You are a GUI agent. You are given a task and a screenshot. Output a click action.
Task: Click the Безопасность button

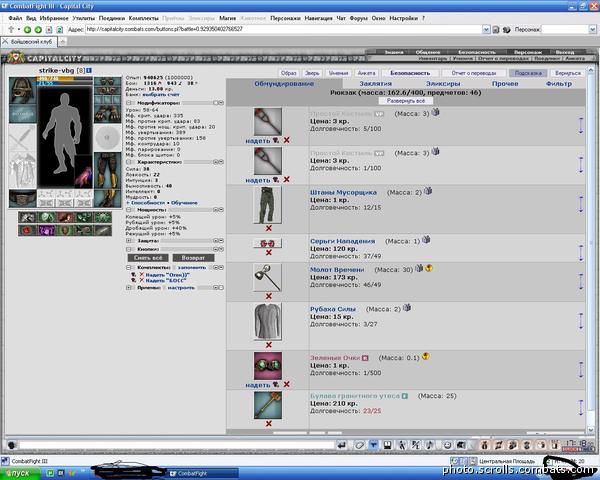[410, 73]
